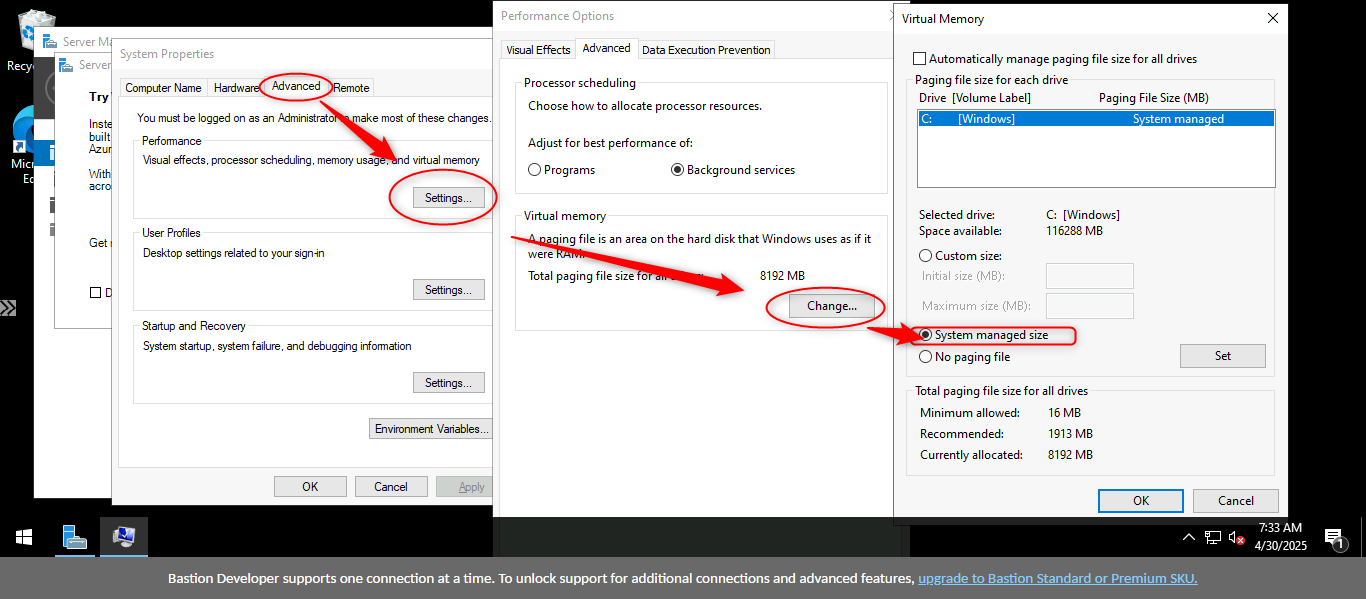Viewport: 1366px width, 599px height.
Task: Open the Windows Start menu
Action: 24,537
